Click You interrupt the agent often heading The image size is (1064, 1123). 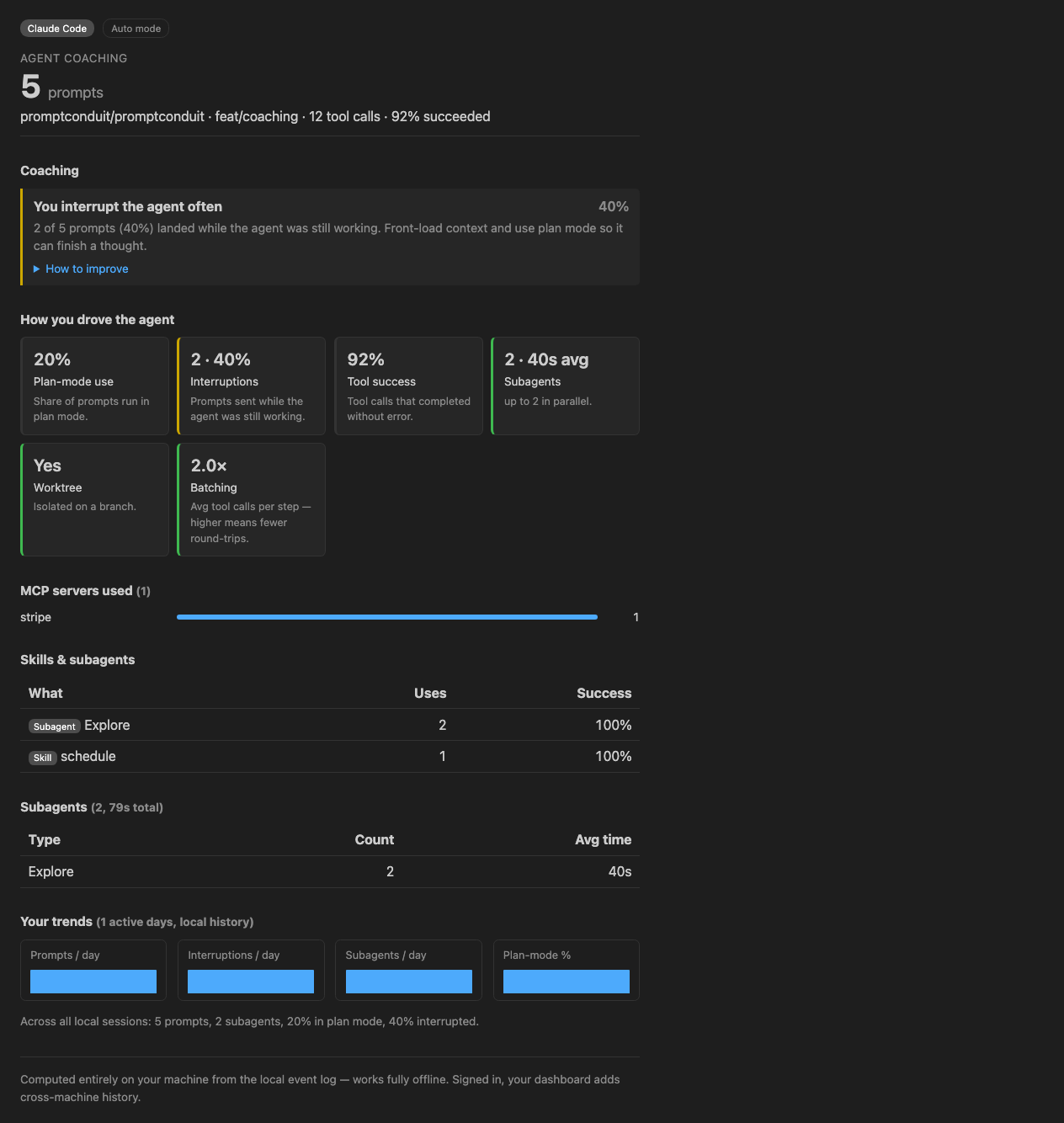coord(128,206)
